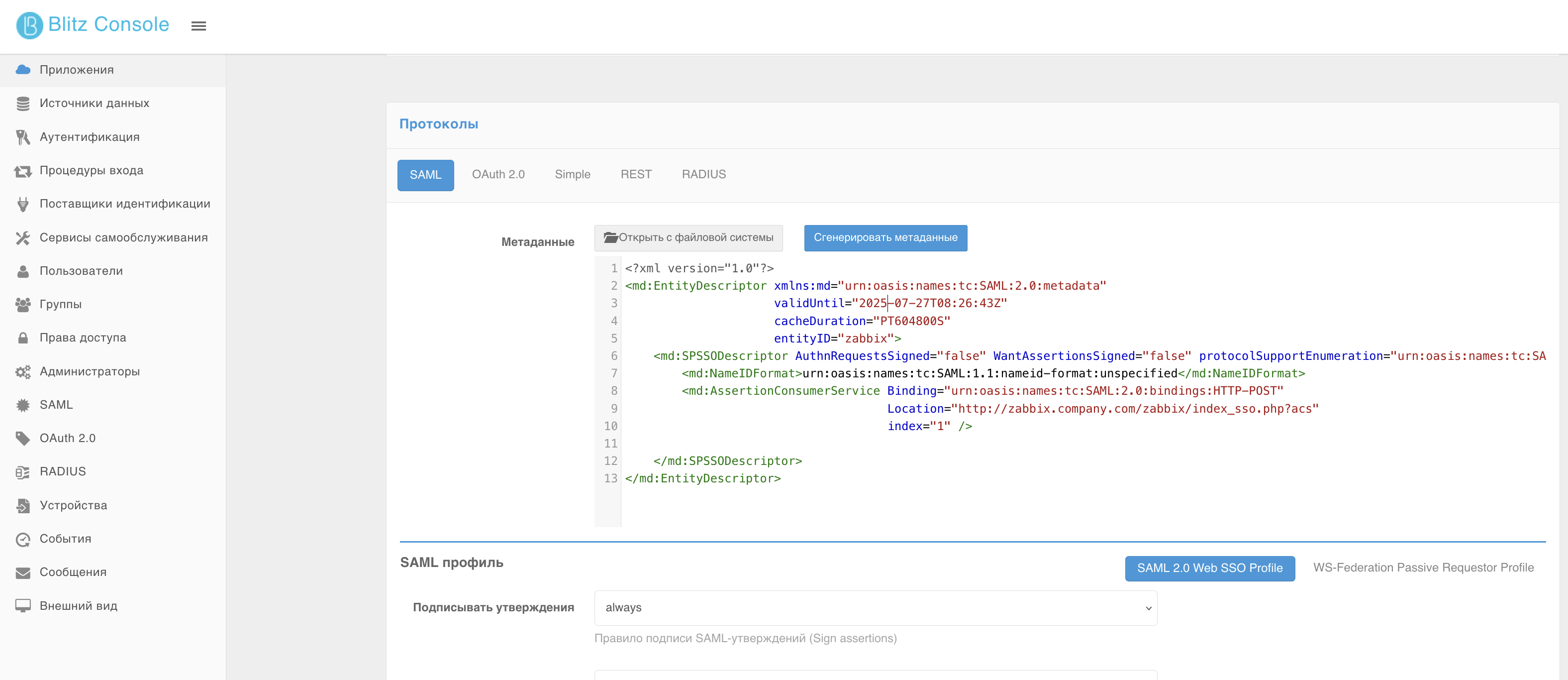Click Сгенерировать метаданные button
Viewport: 1568px width, 680px height.
(885, 237)
